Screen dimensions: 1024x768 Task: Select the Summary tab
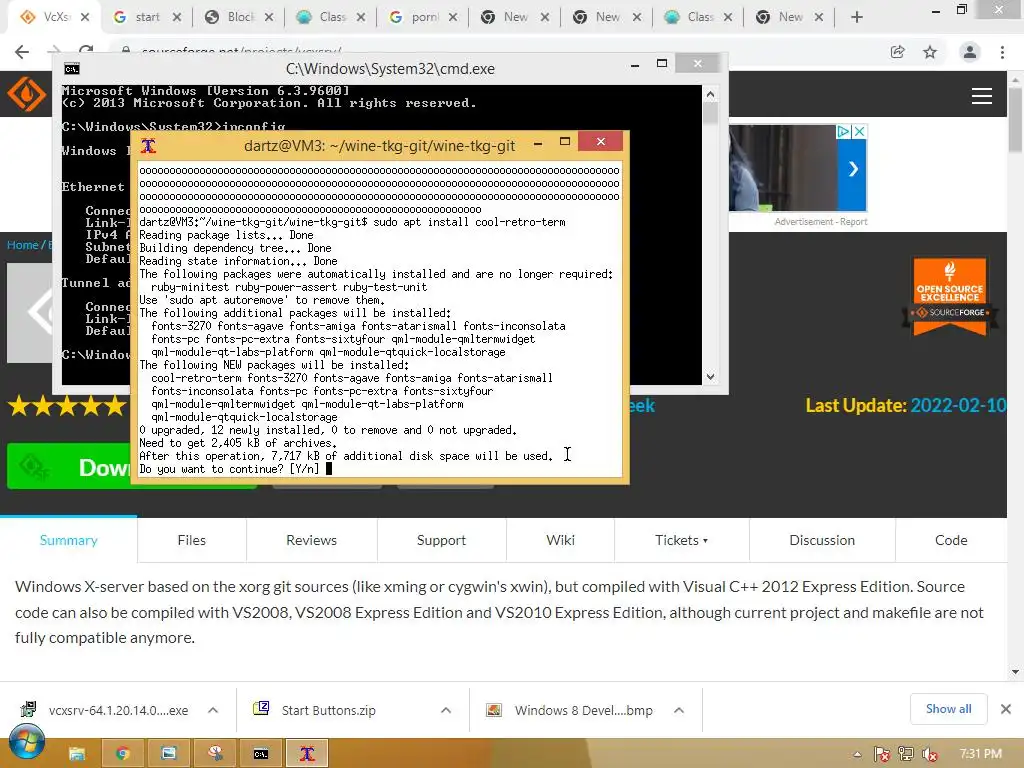69,540
